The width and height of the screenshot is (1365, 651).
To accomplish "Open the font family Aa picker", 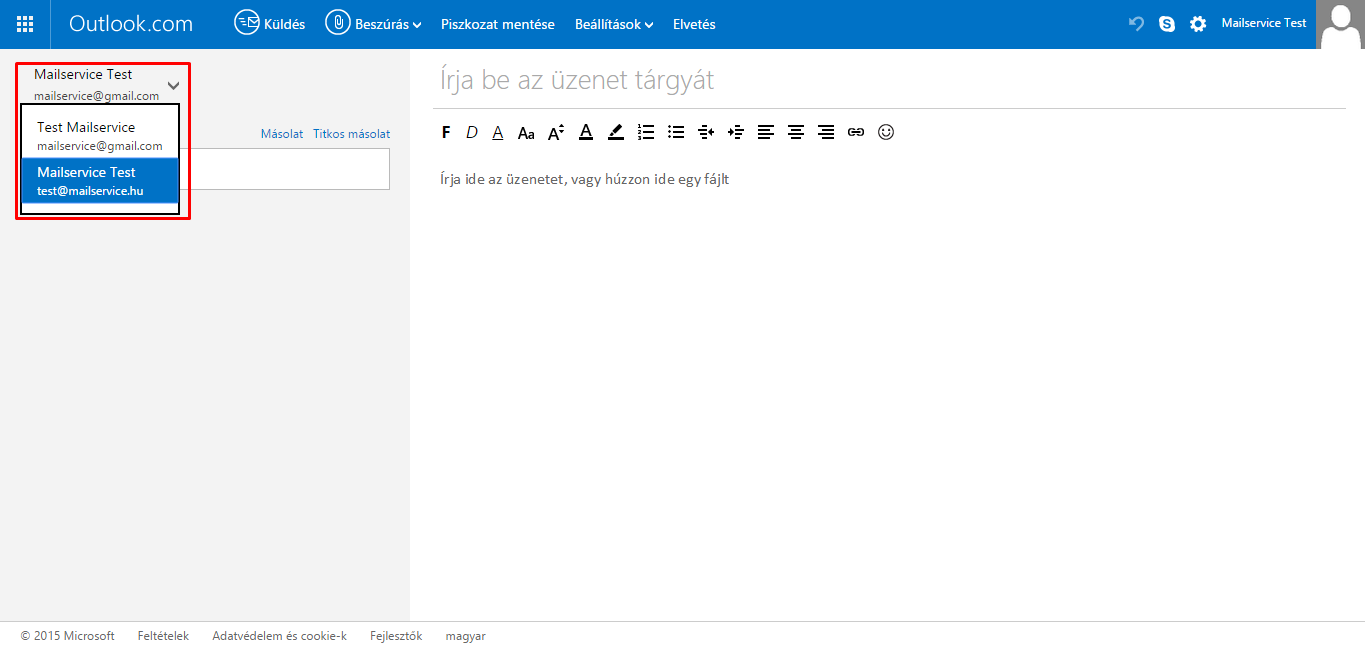I will click(526, 132).
